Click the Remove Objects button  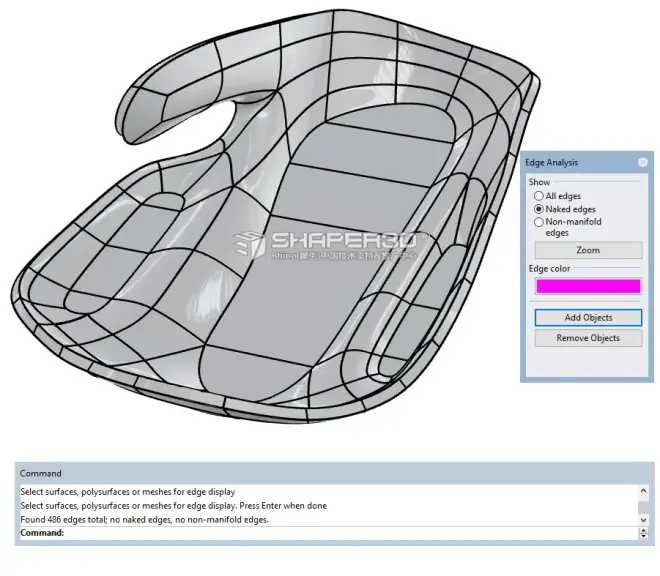click(588, 338)
